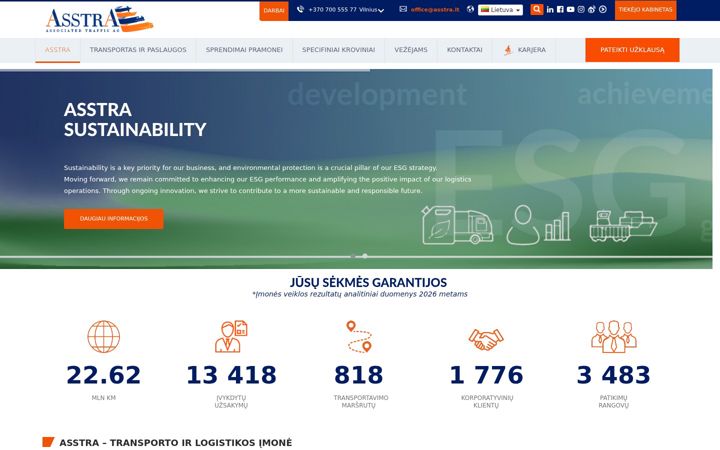Click the 22.62 MLN KM figure

[x=104, y=375]
